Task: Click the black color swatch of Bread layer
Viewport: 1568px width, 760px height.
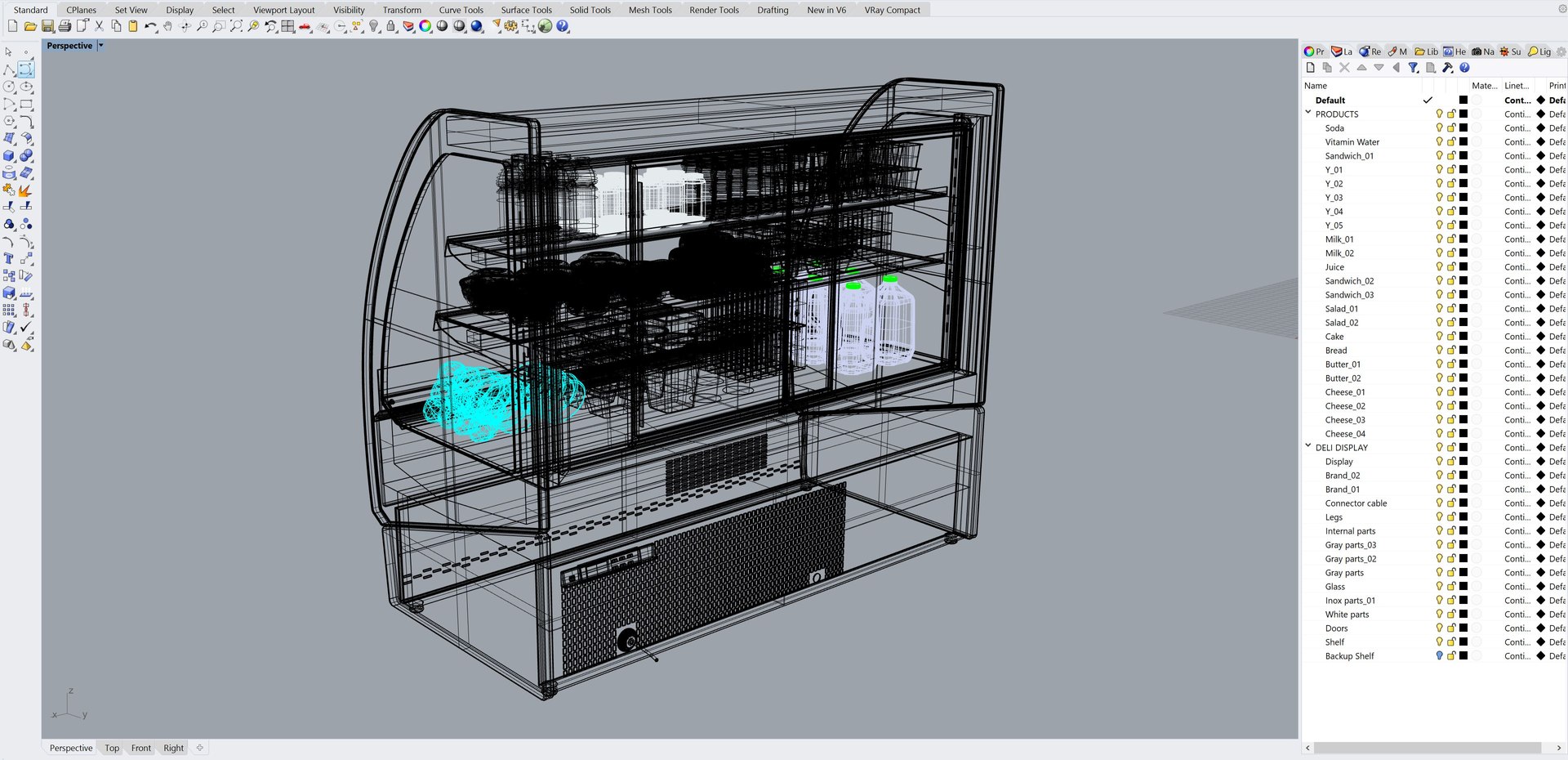Action: click(1463, 351)
